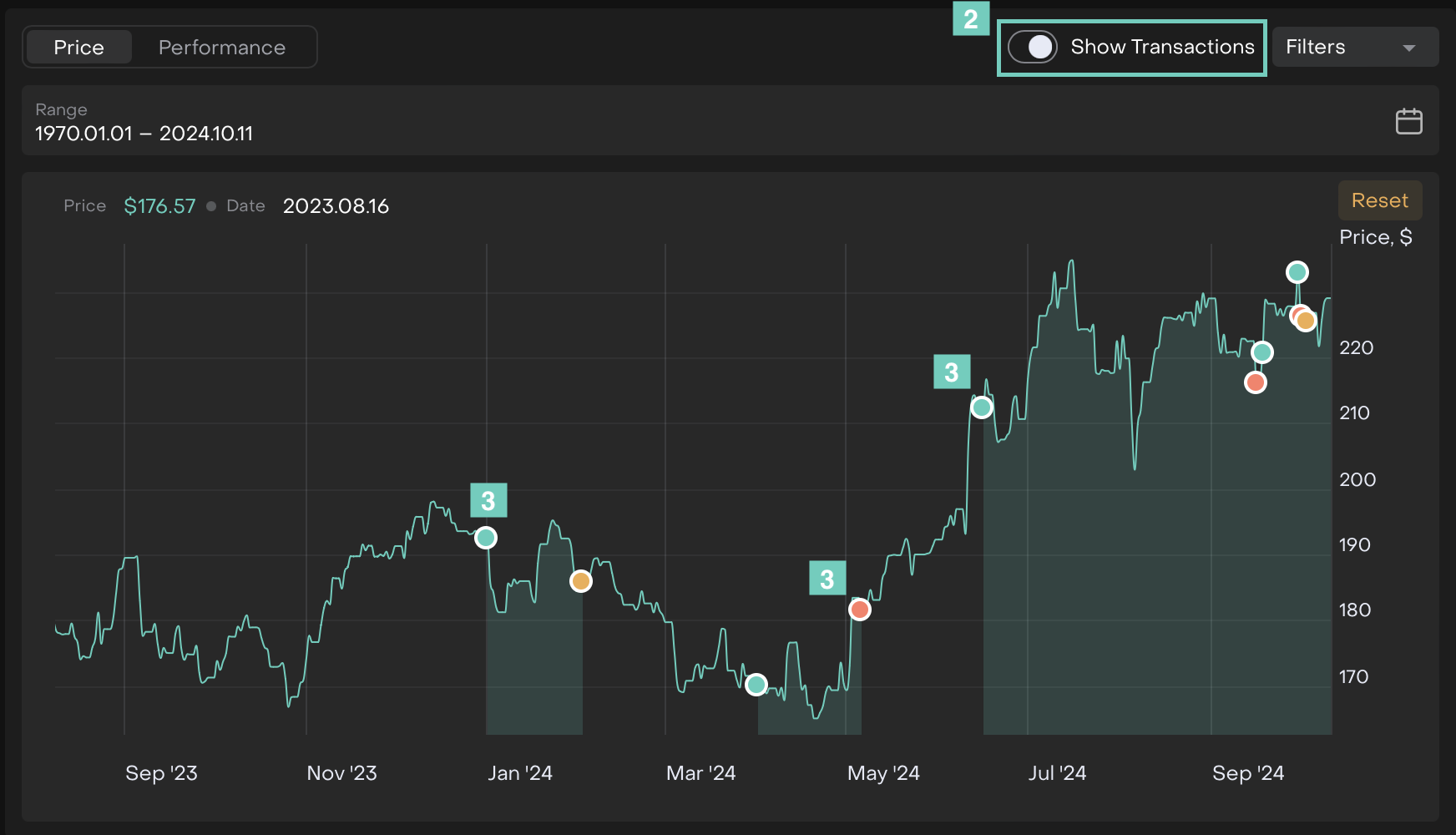Image resolution: width=1456 pixels, height=835 pixels.
Task: Click the lowest red marker in Sep '24
Action: click(1256, 382)
